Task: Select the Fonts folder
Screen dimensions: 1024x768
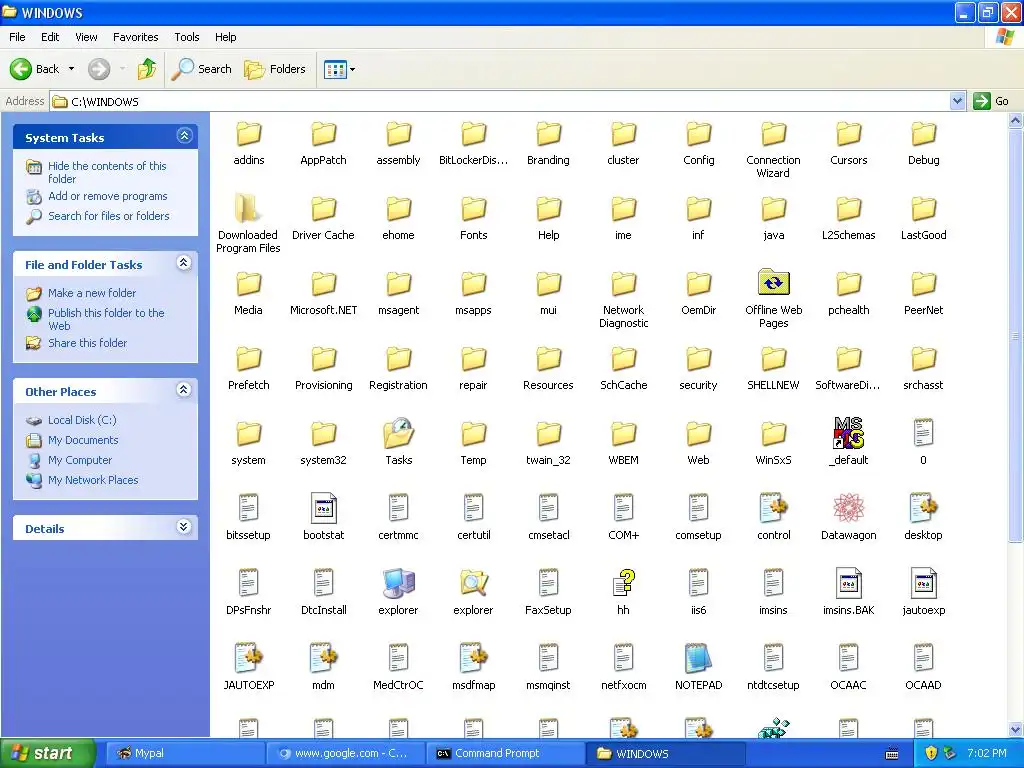Action: tap(473, 209)
